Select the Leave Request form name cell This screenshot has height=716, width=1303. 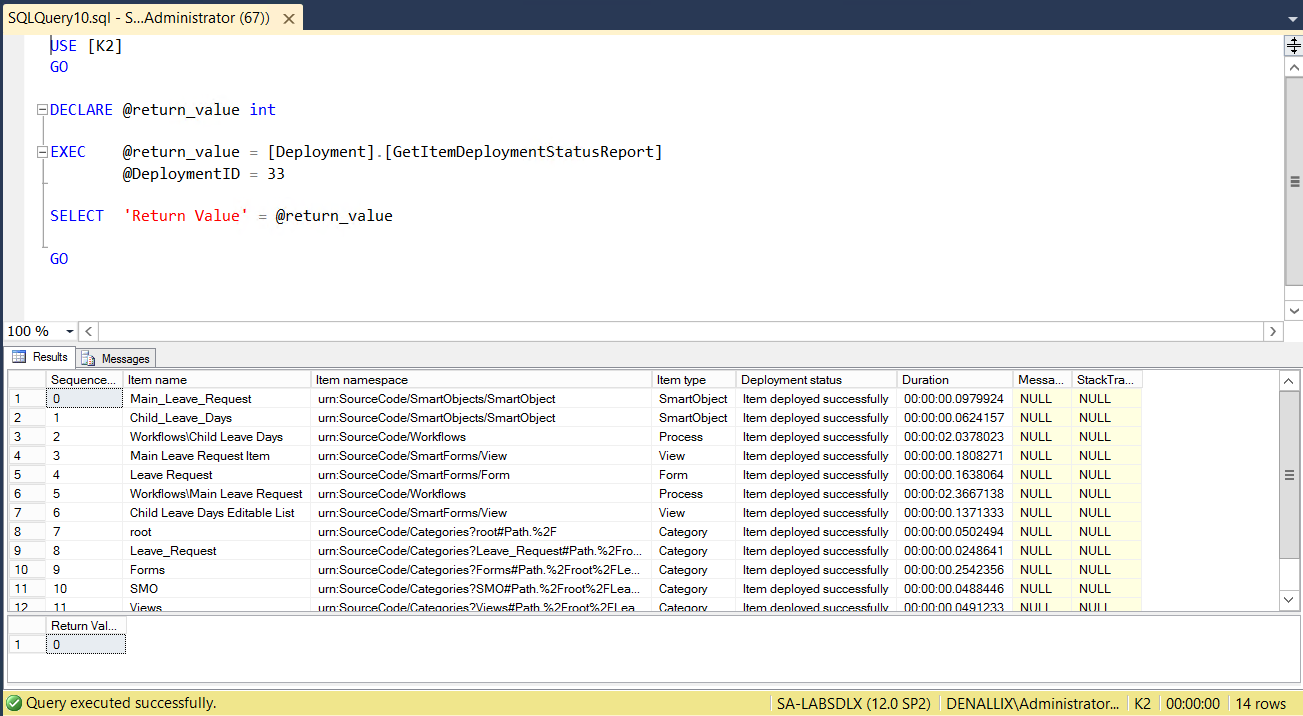coord(217,475)
